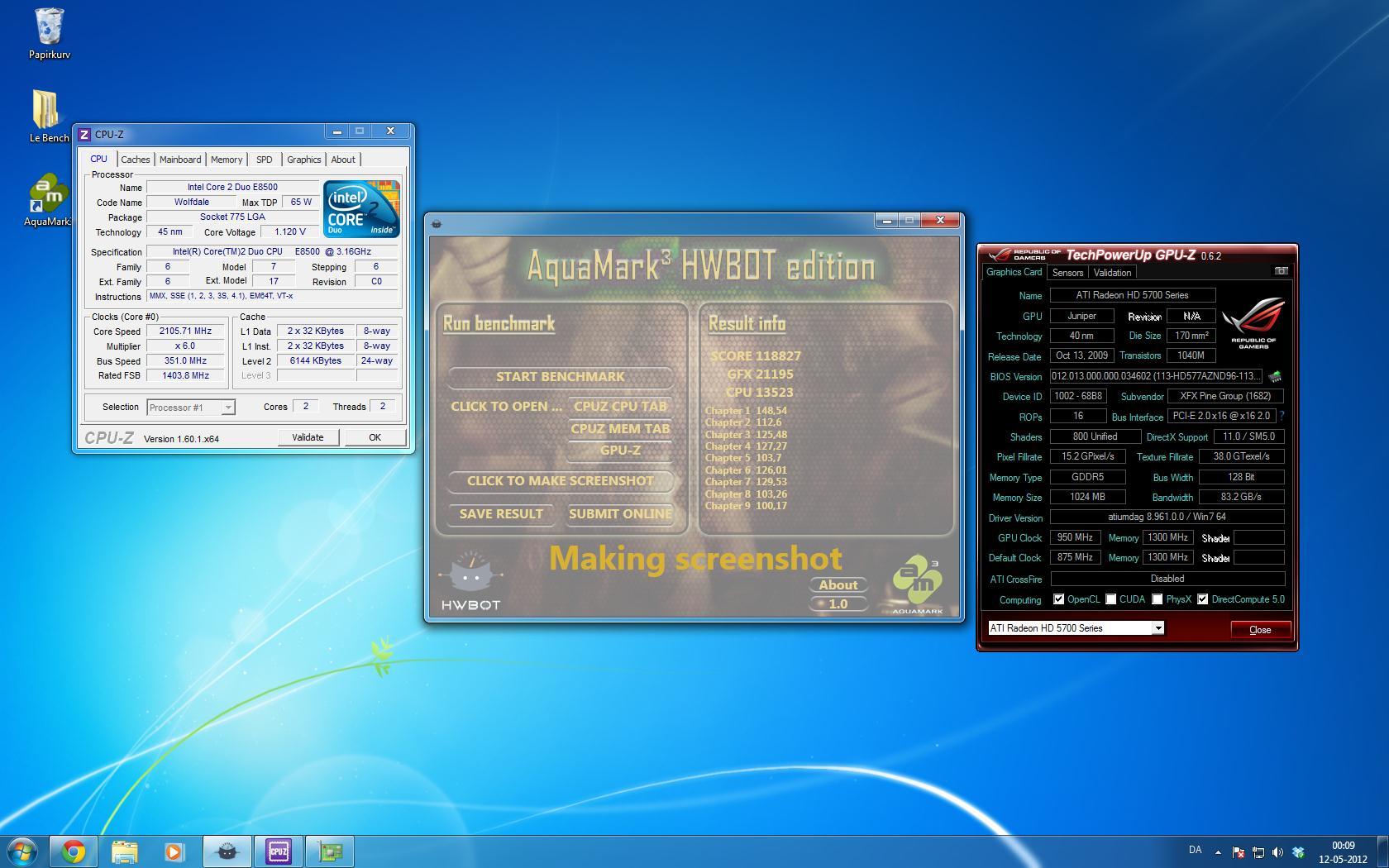Switch to the Memory tab in CPU-Z
The height and width of the screenshot is (868, 1389).
tap(227, 160)
